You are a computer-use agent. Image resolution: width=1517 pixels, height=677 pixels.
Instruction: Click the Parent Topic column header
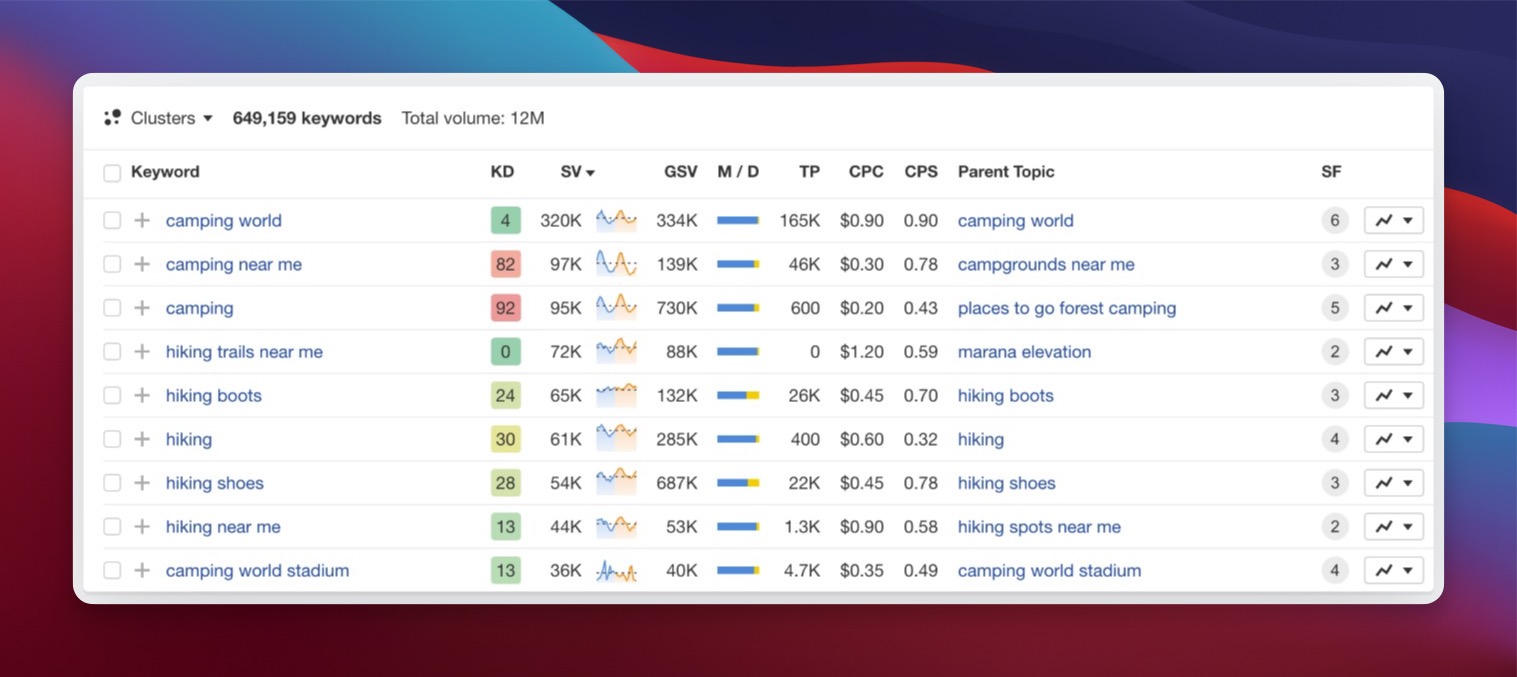click(1006, 171)
